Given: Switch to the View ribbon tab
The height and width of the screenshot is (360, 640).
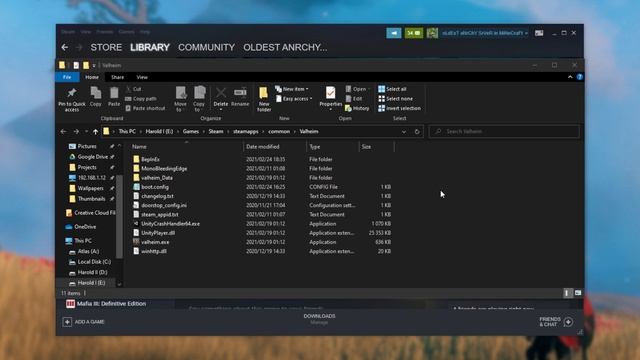Looking at the screenshot, I should coord(142,77).
